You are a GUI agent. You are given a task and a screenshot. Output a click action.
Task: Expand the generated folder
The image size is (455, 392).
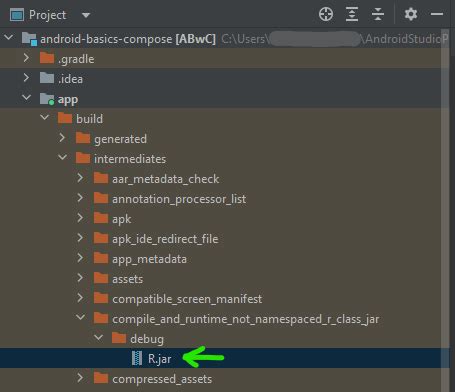coord(62,138)
